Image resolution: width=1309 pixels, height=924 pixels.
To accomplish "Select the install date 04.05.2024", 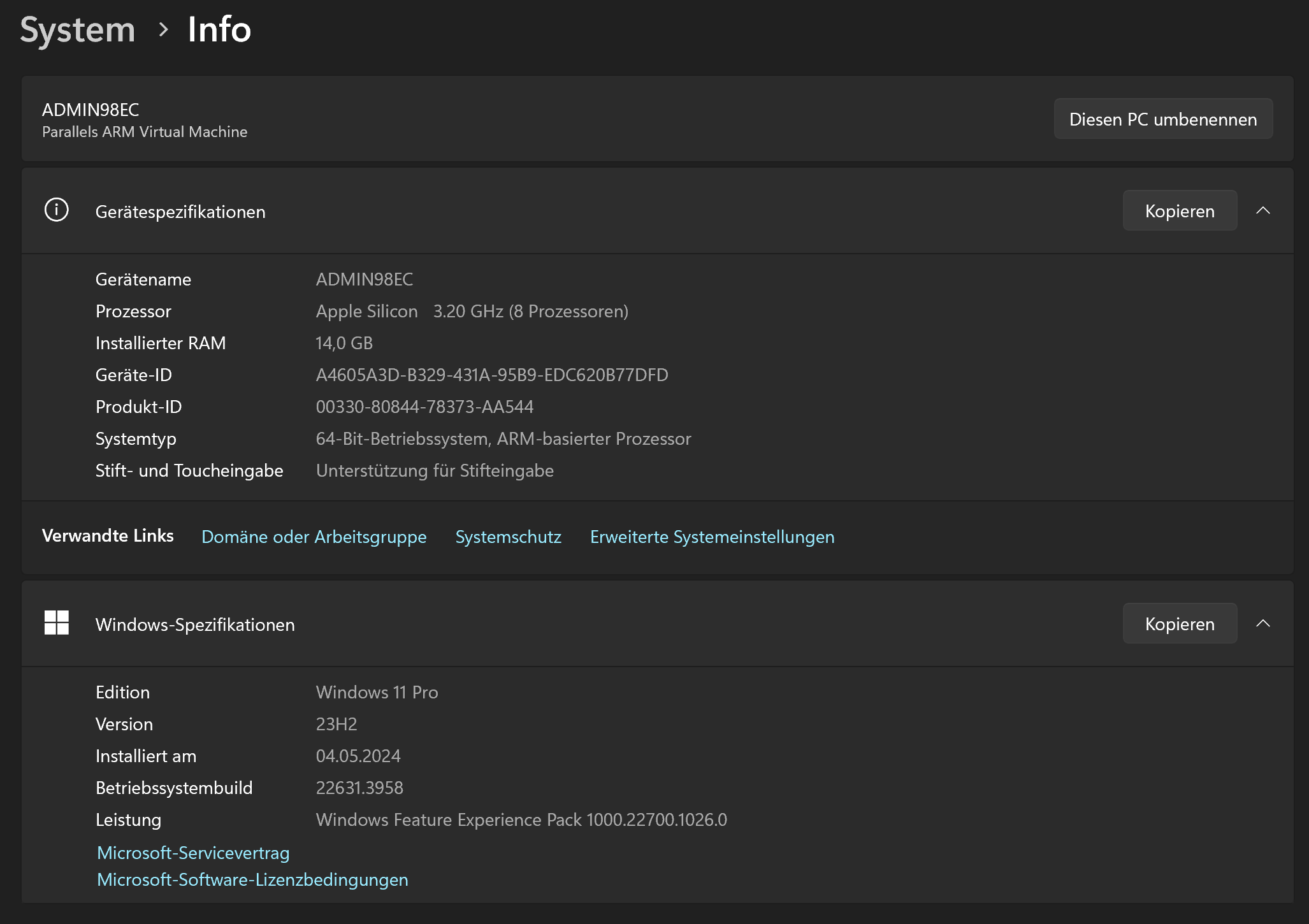I will (358, 756).
